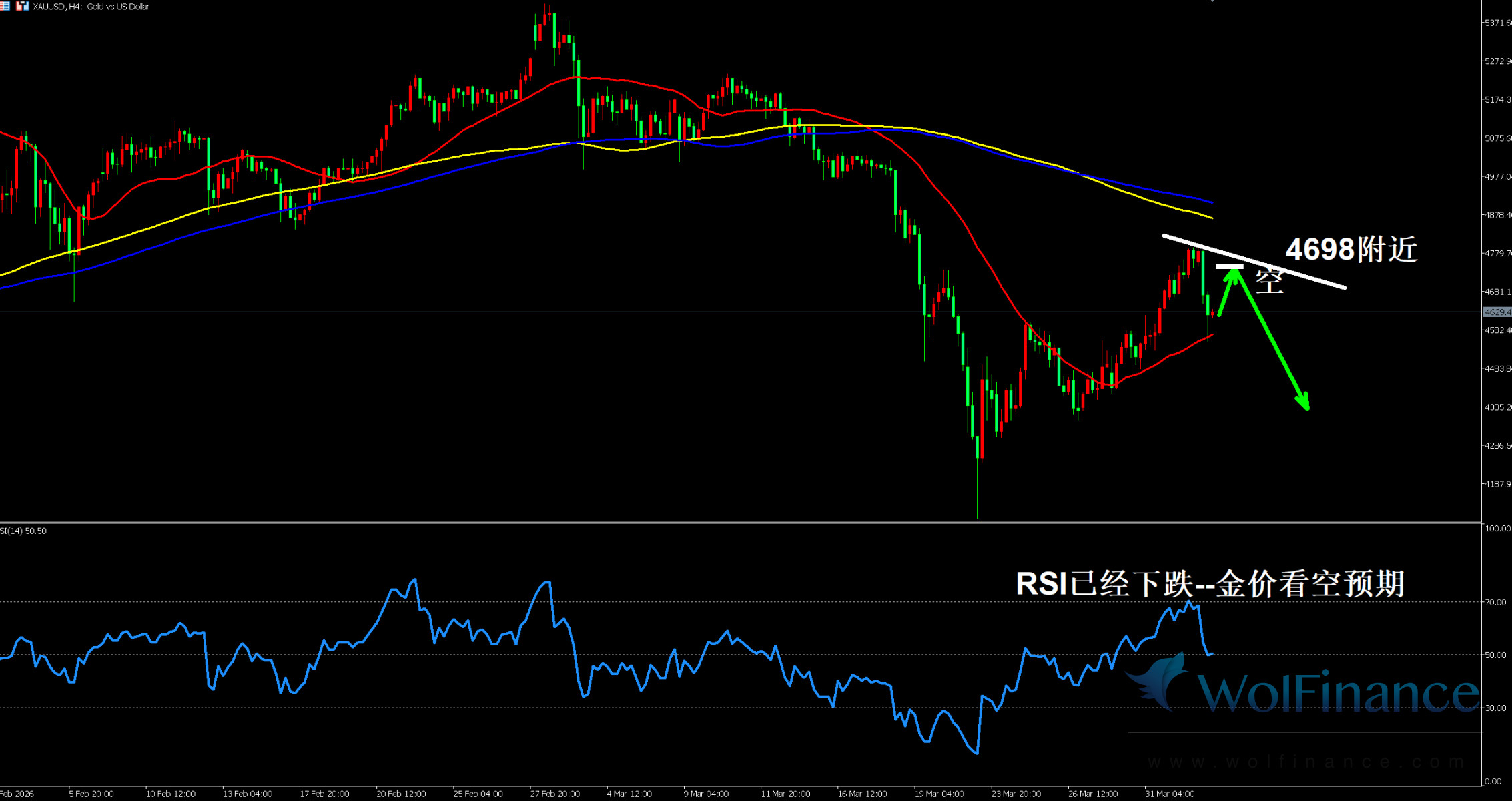Select the green upward arrow's arrowhead
This screenshot has height=801, width=1512.
(x=1232, y=275)
